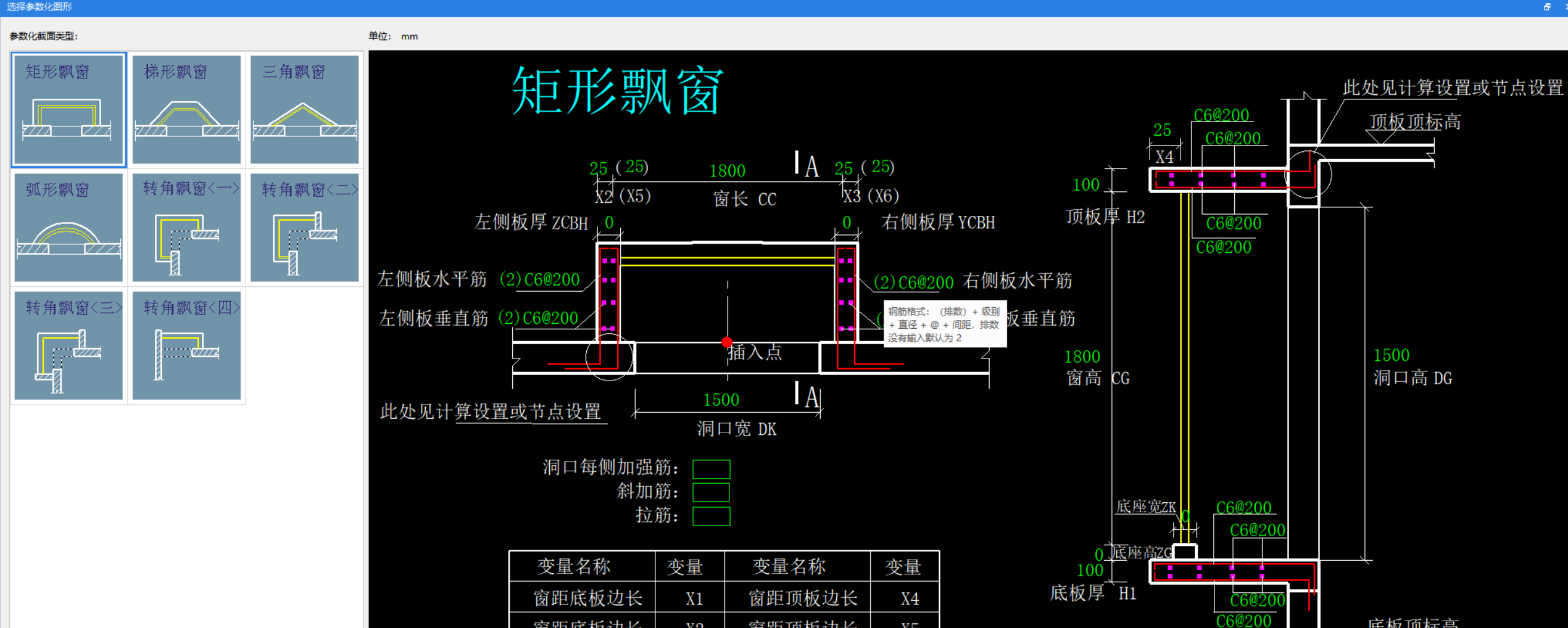Image resolution: width=1568 pixels, height=628 pixels.
Task: Click the 此处见计算设置或节点设置 note under plan
Action: pyautogui.click(x=491, y=412)
